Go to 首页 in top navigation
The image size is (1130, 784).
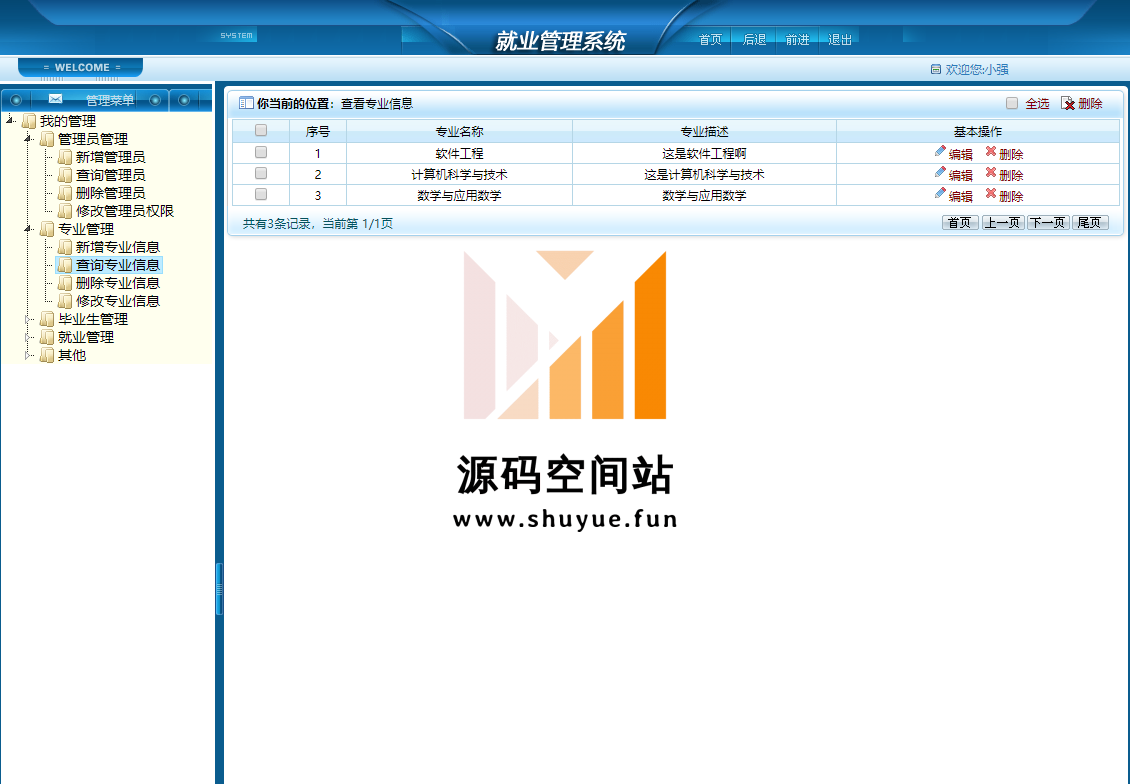click(710, 40)
